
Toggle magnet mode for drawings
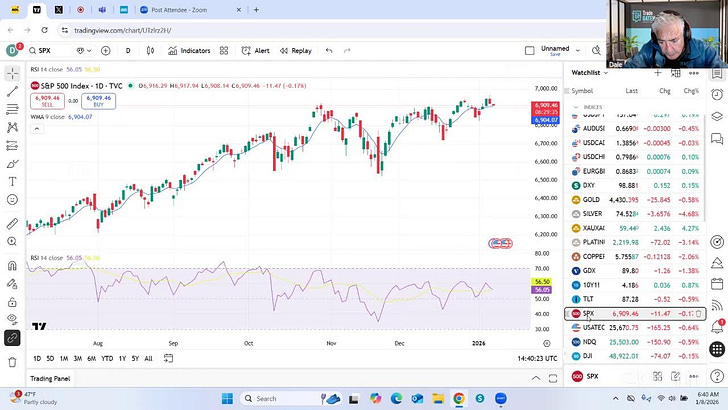pos(13,266)
